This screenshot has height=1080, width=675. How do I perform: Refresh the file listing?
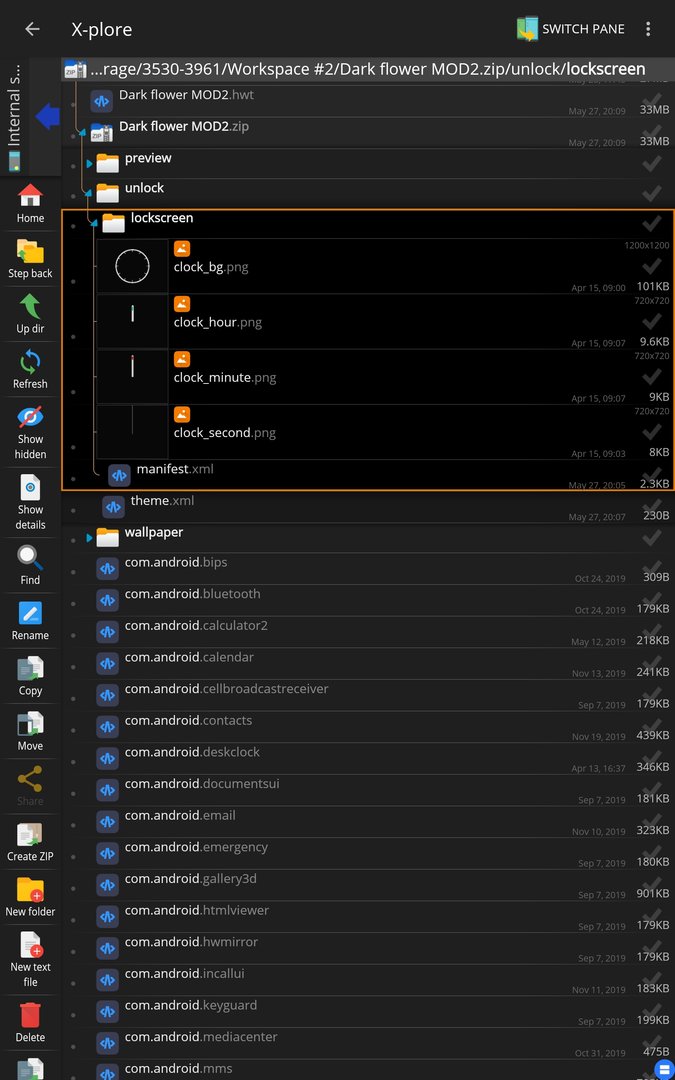click(30, 369)
